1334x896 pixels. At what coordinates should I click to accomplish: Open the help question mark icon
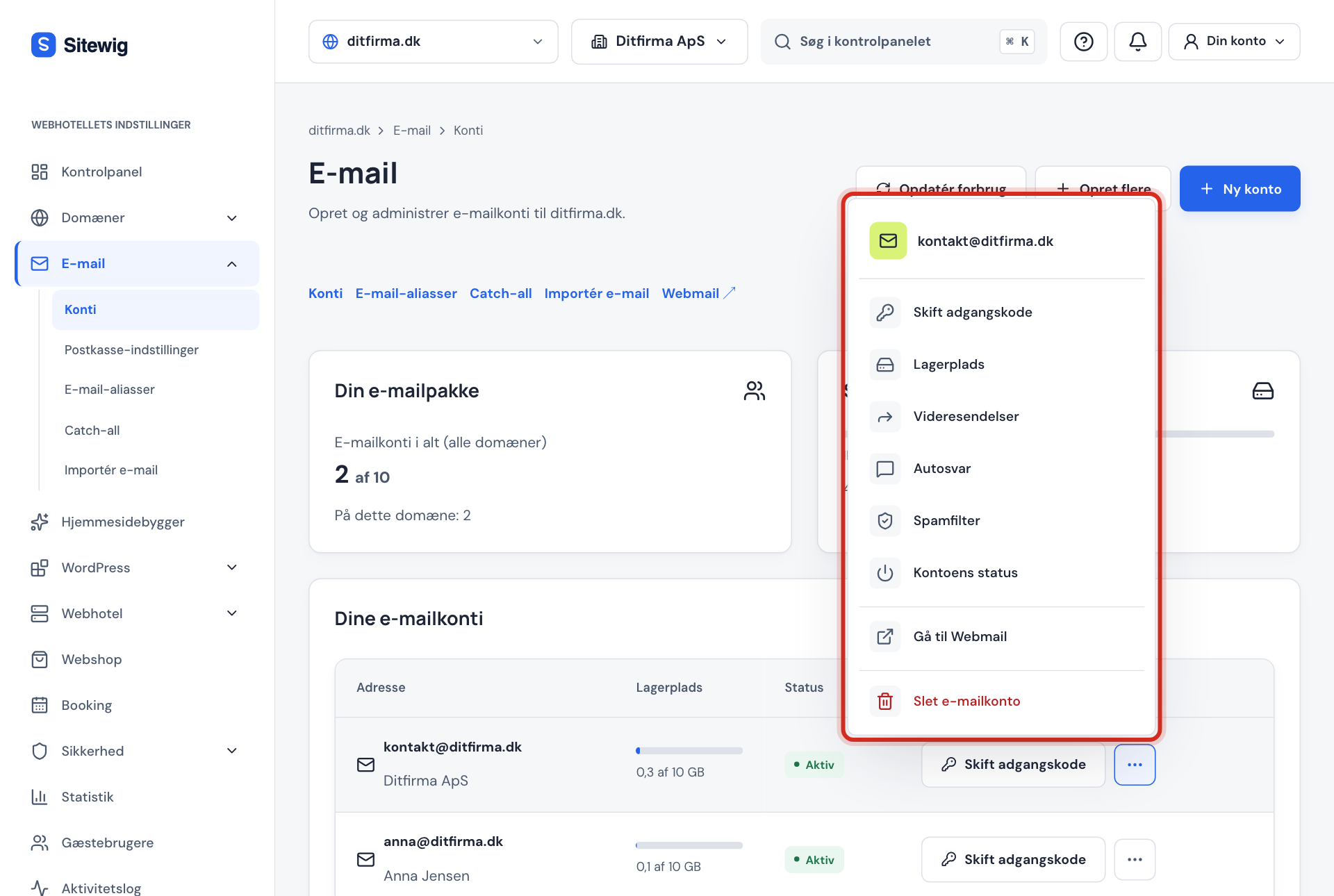point(1083,42)
